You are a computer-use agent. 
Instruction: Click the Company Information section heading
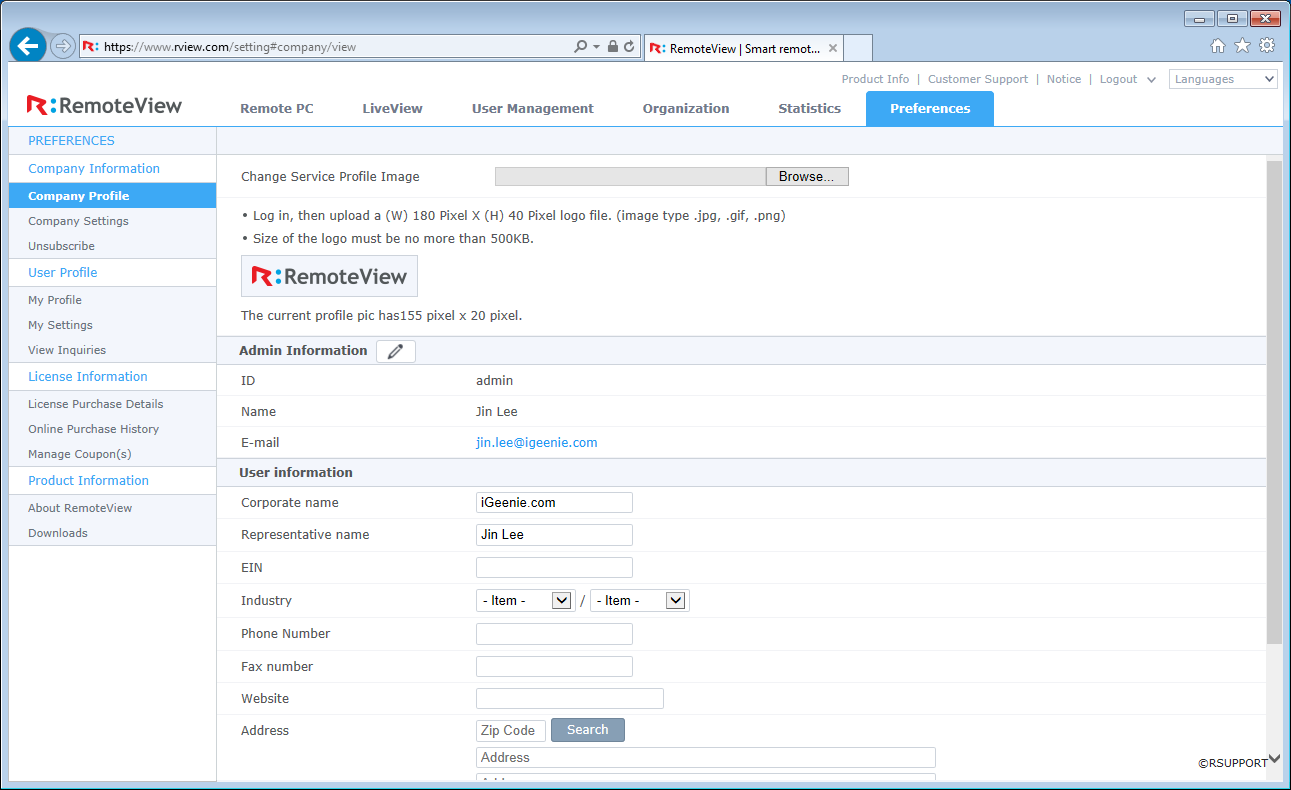pyautogui.click(x=94, y=169)
